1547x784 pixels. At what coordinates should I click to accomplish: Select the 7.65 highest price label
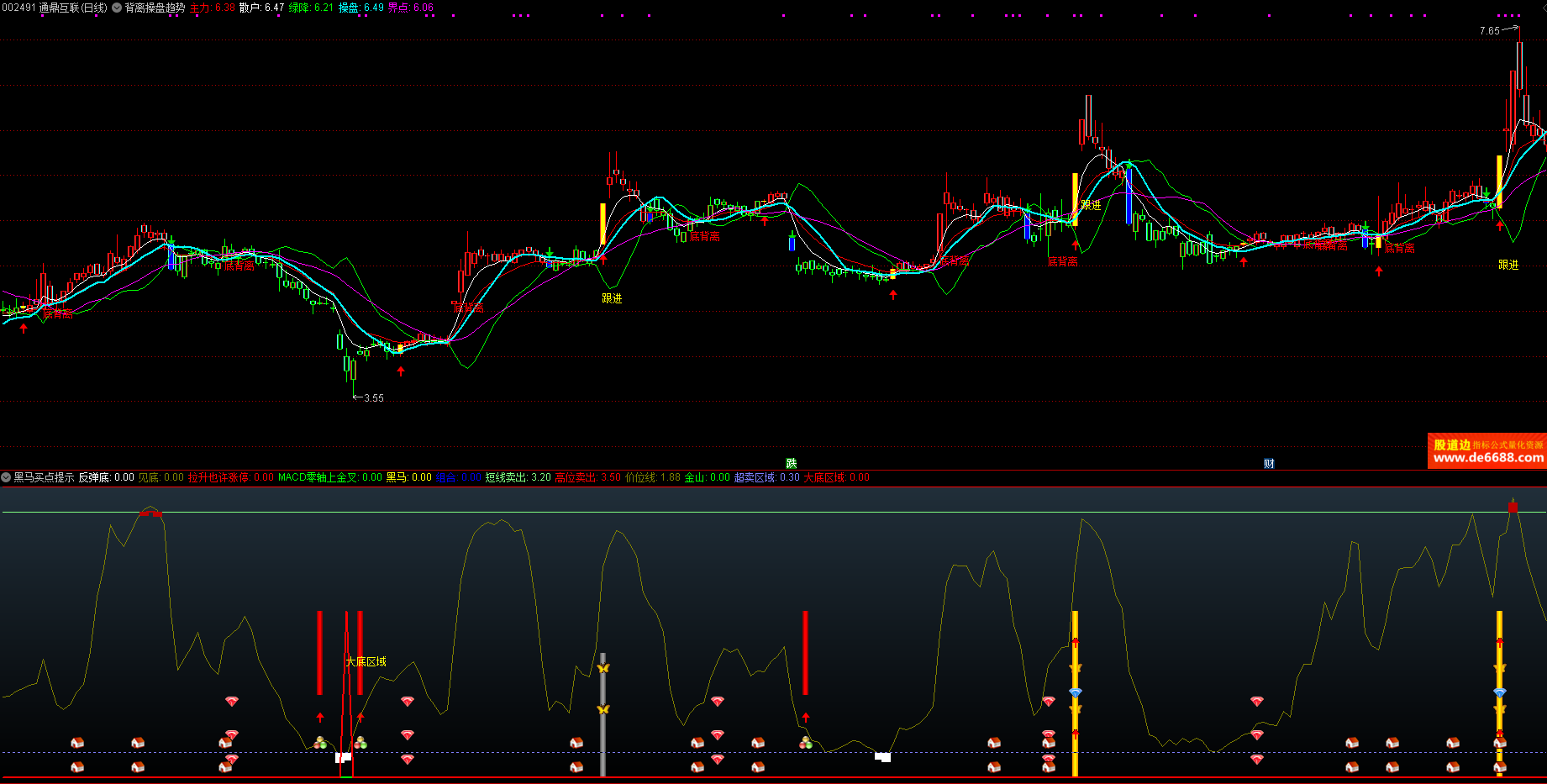1489,31
